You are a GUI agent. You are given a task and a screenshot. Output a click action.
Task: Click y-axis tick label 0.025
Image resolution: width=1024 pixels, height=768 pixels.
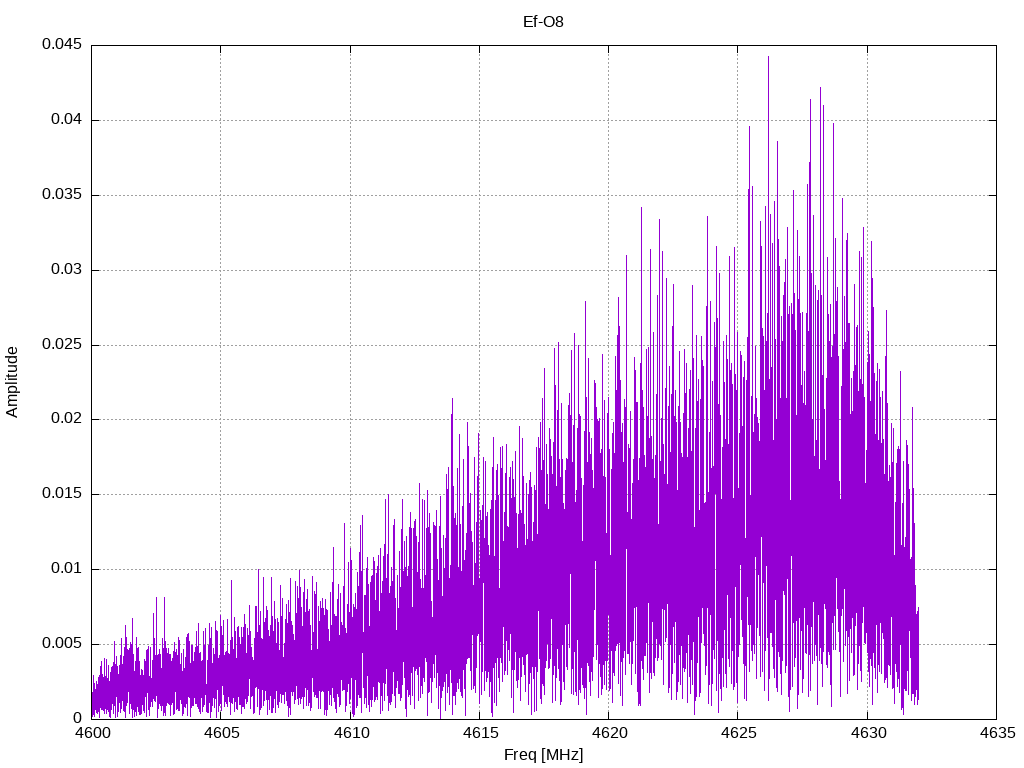click(62, 344)
